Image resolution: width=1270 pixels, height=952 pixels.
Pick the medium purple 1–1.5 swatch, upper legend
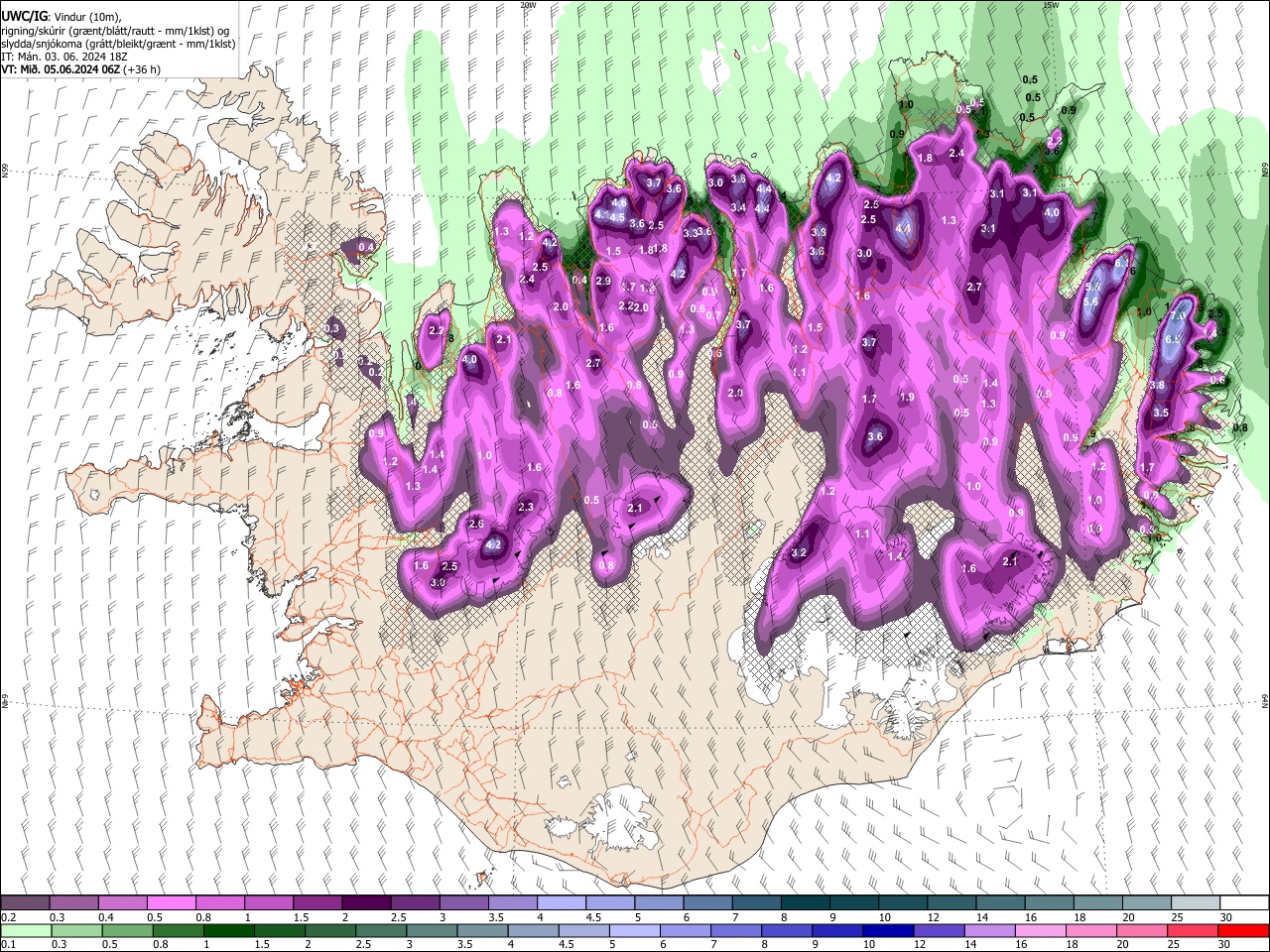click(x=268, y=902)
